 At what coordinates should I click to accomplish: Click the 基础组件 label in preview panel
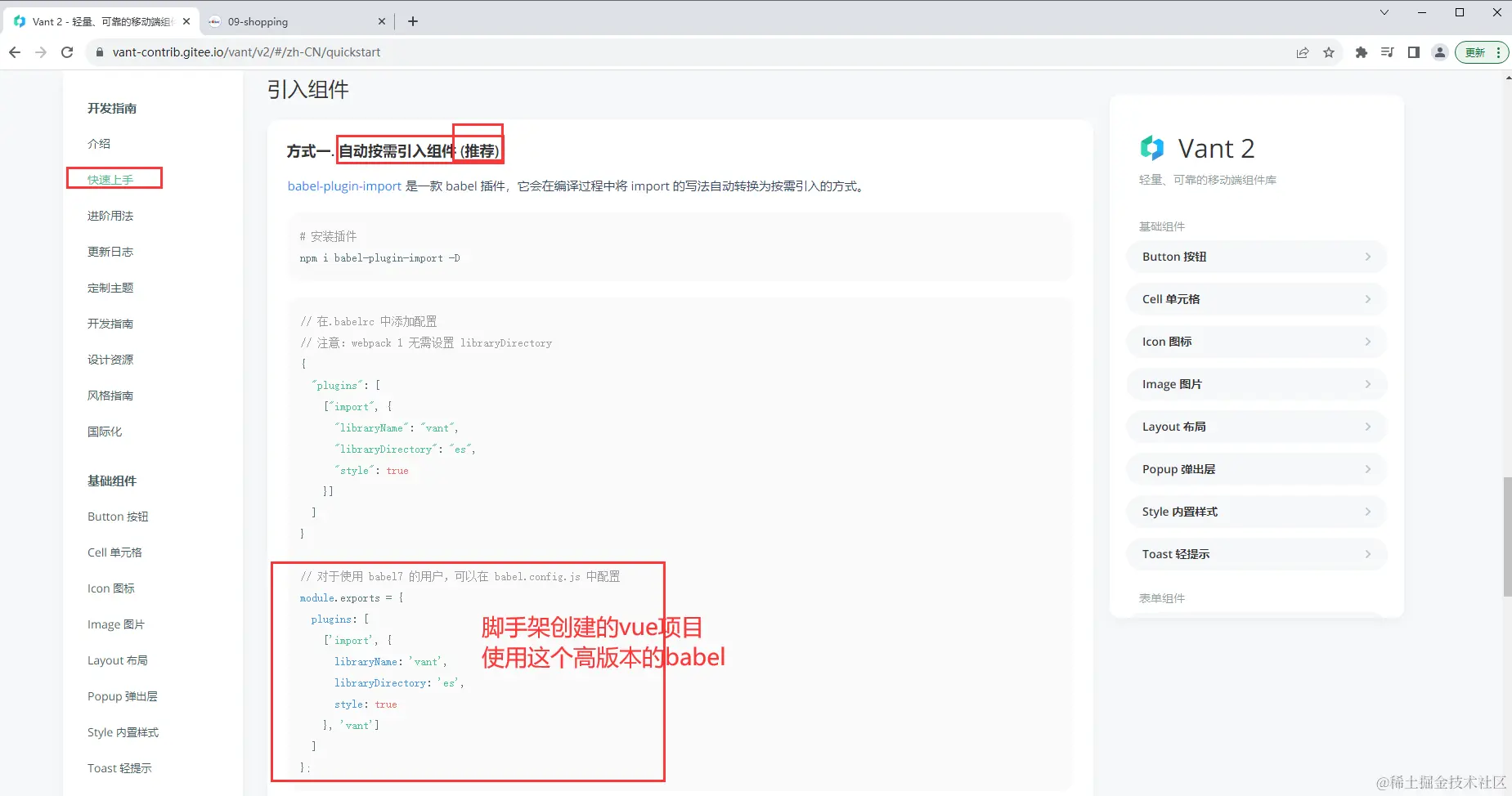pyautogui.click(x=1162, y=226)
